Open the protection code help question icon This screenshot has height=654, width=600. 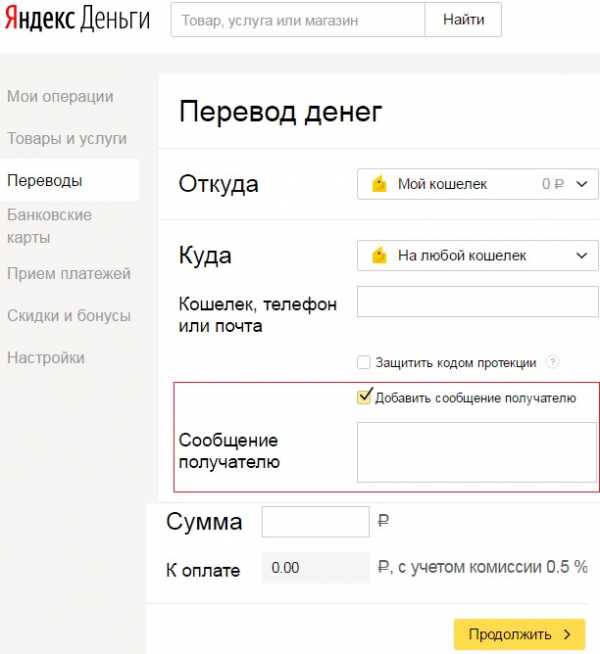pos(552,362)
